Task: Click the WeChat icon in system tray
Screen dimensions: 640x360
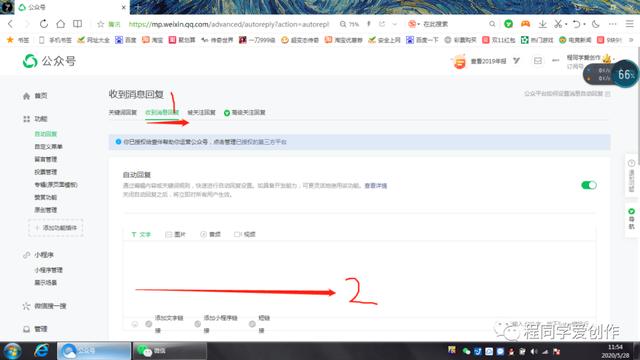Action: point(466,351)
